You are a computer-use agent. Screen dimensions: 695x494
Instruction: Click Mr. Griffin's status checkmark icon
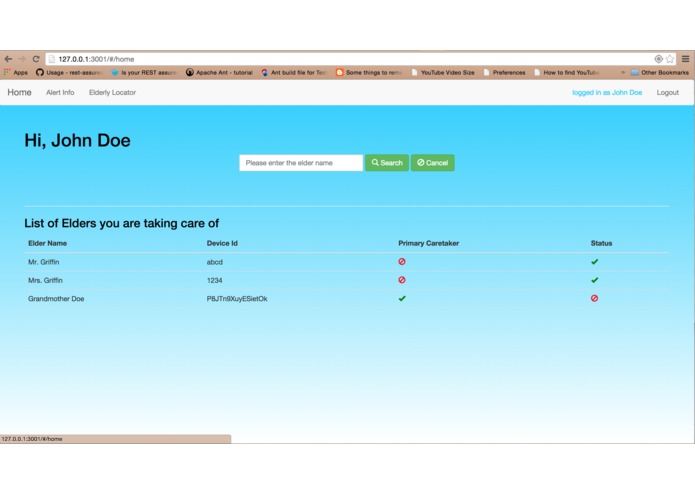594,261
